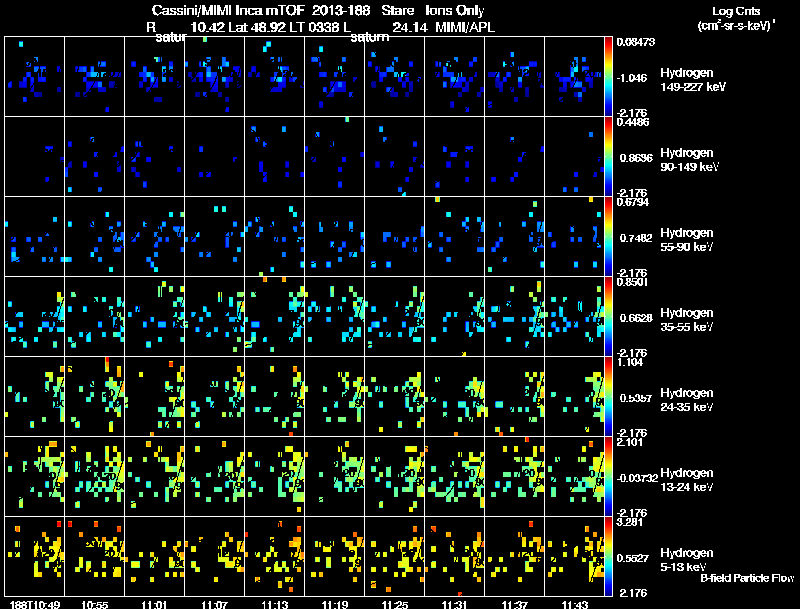Open the 5-13 keV panel at 11:43
This screenshot has width=800, height=609.
tap(574, 556)
